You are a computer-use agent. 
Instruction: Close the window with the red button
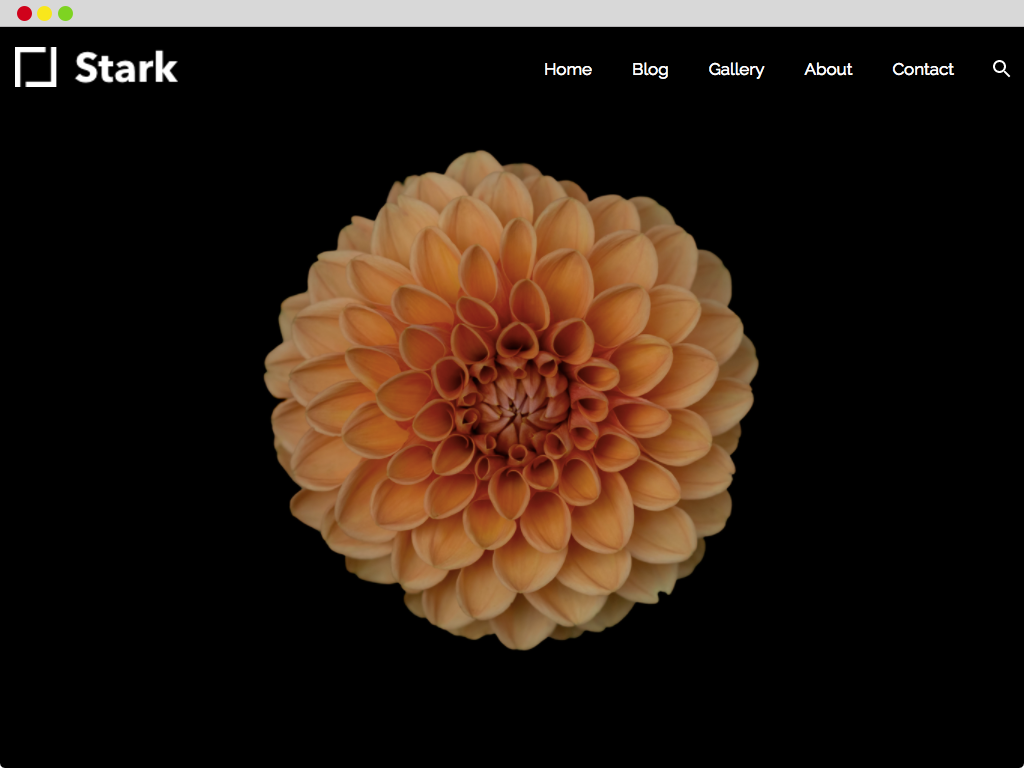pos(24,13)
